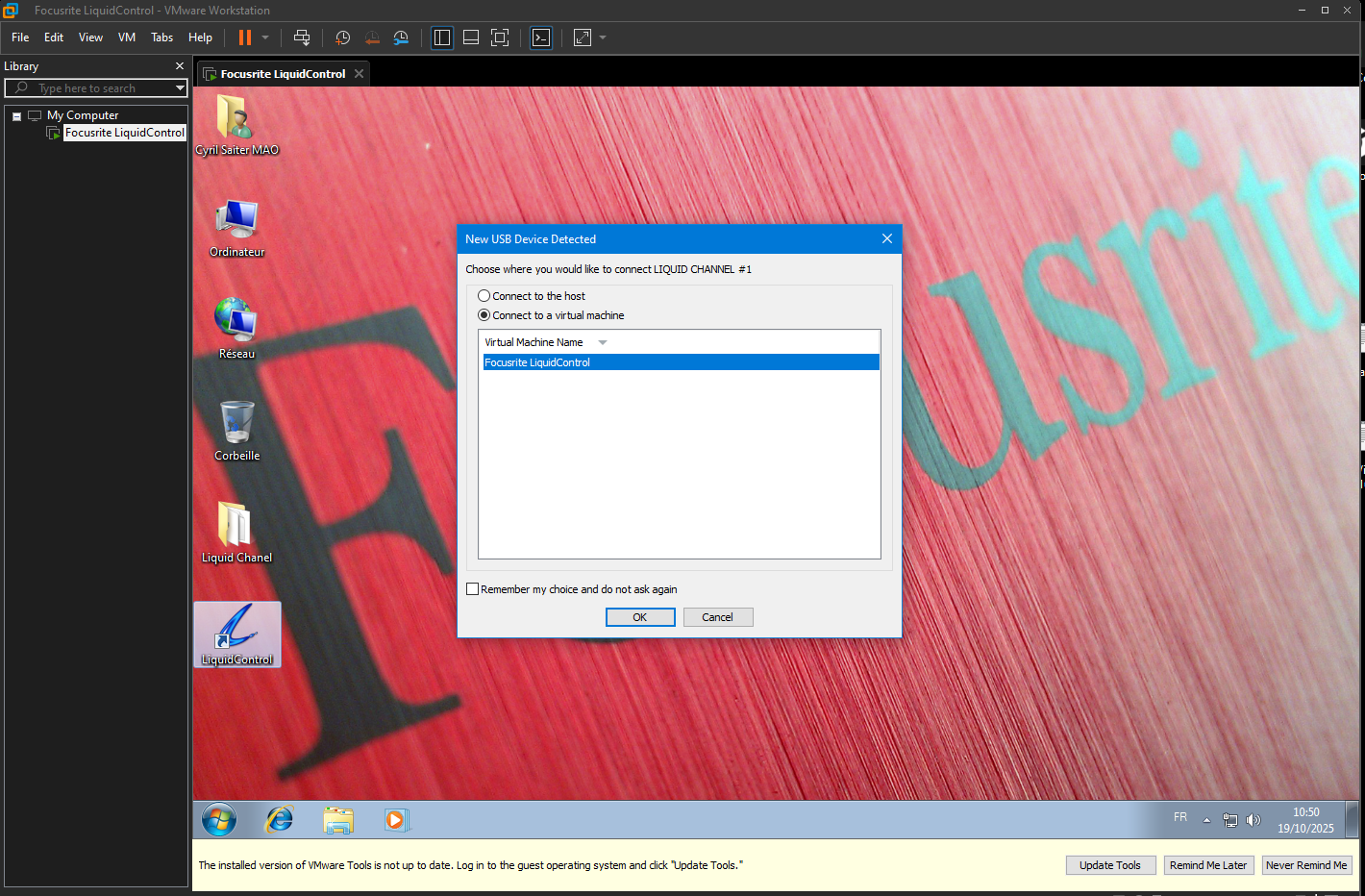Click OK in the USB device dialog
1365x896 pixels.
coord(640,617)
